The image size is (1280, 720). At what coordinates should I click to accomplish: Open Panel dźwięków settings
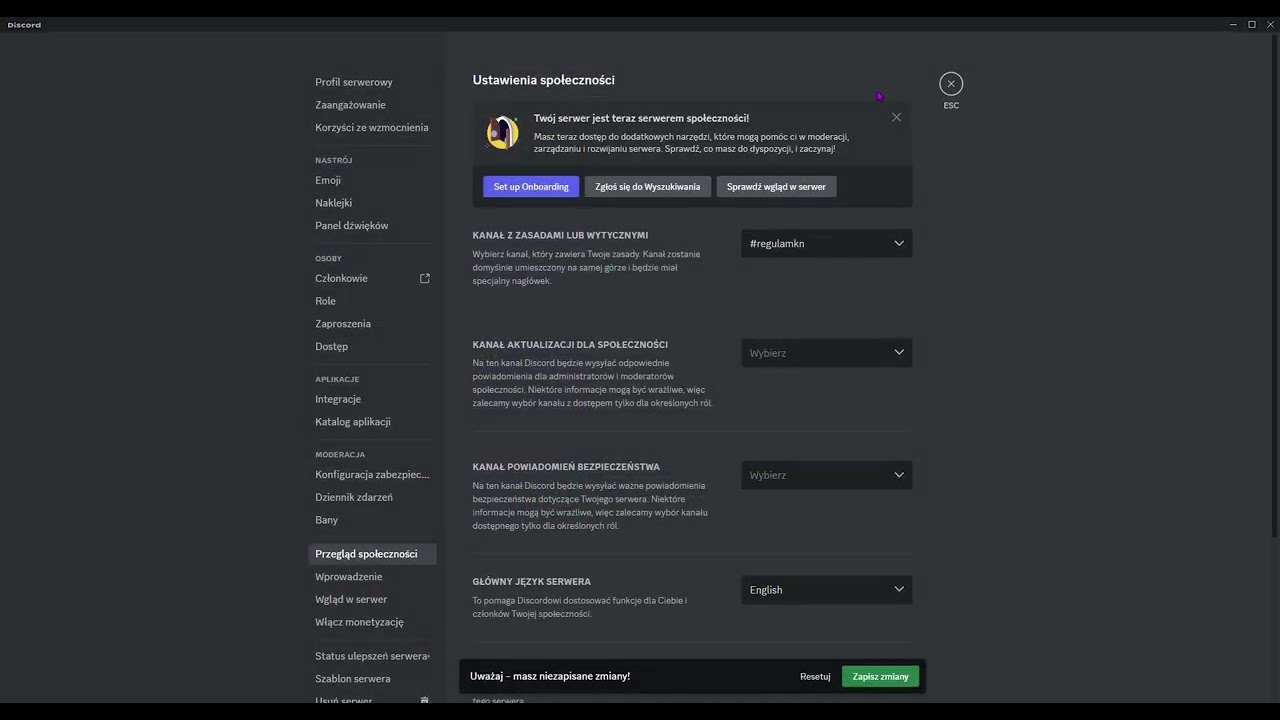(372, 225)
